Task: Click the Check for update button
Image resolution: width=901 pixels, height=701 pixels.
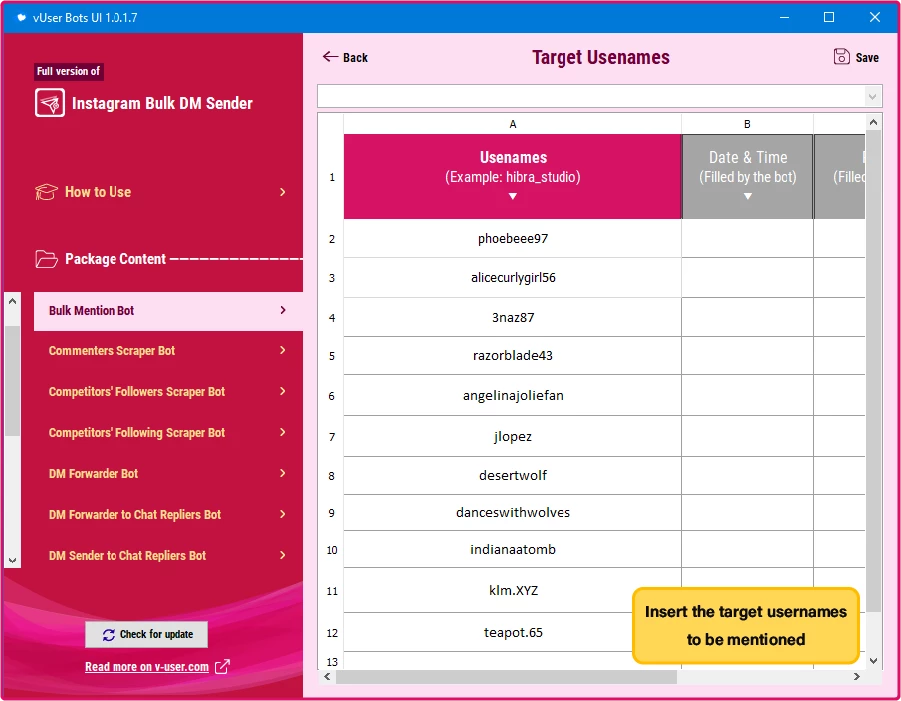Action: [x=147, y=634]
